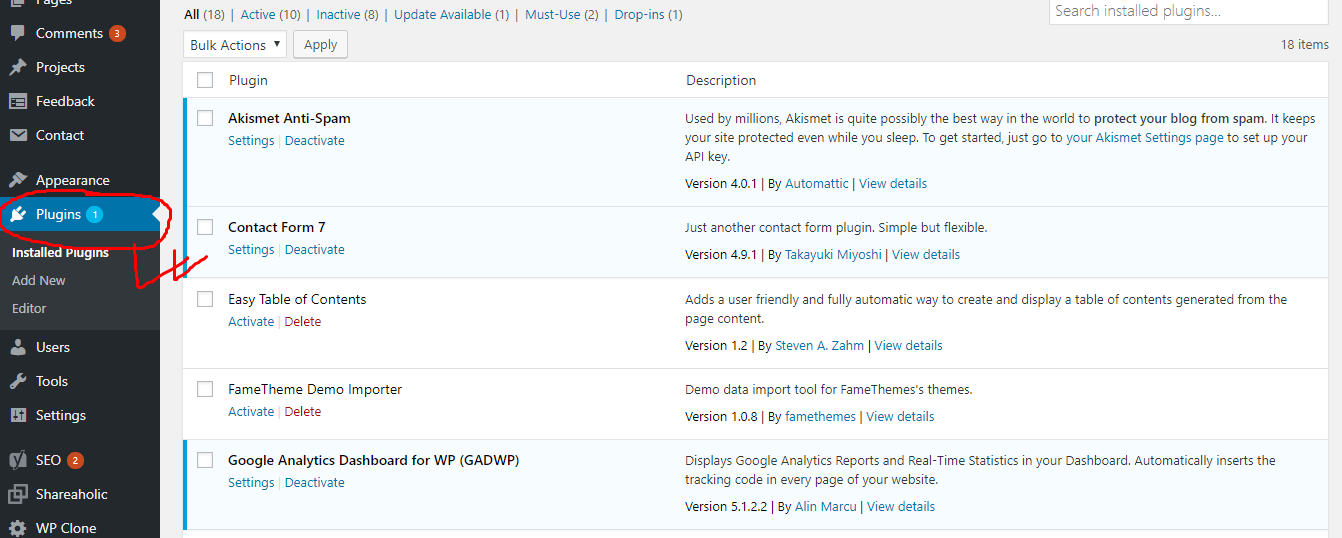The image size is (1342, 538).
Task: Open the WP Clone menu
Action: (x=79, y=528)
